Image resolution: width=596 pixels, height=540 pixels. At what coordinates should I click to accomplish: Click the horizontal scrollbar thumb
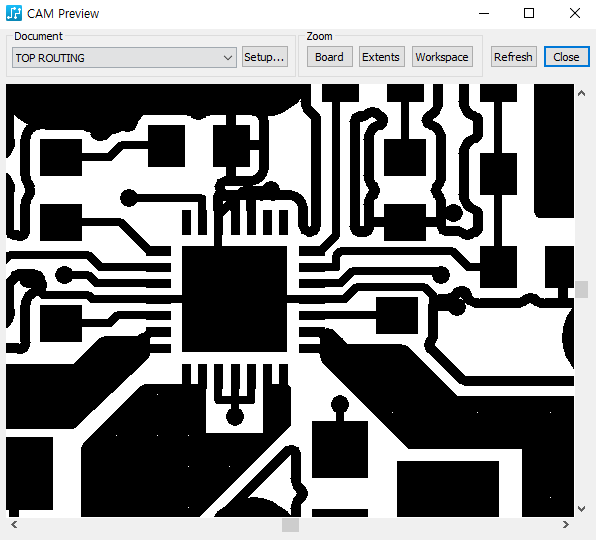click(290, 525)
